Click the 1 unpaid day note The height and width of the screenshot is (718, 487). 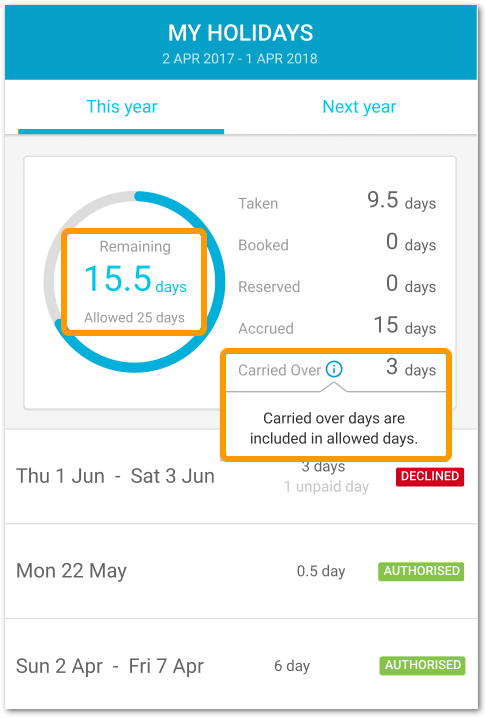326,487
